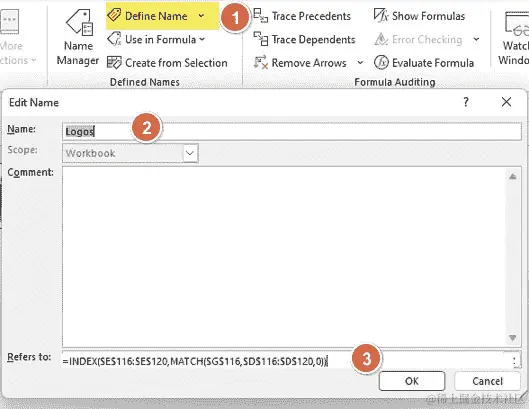
Task: Expand the Remove Arrows dropdown arrow
Action: tap(360, 62)
